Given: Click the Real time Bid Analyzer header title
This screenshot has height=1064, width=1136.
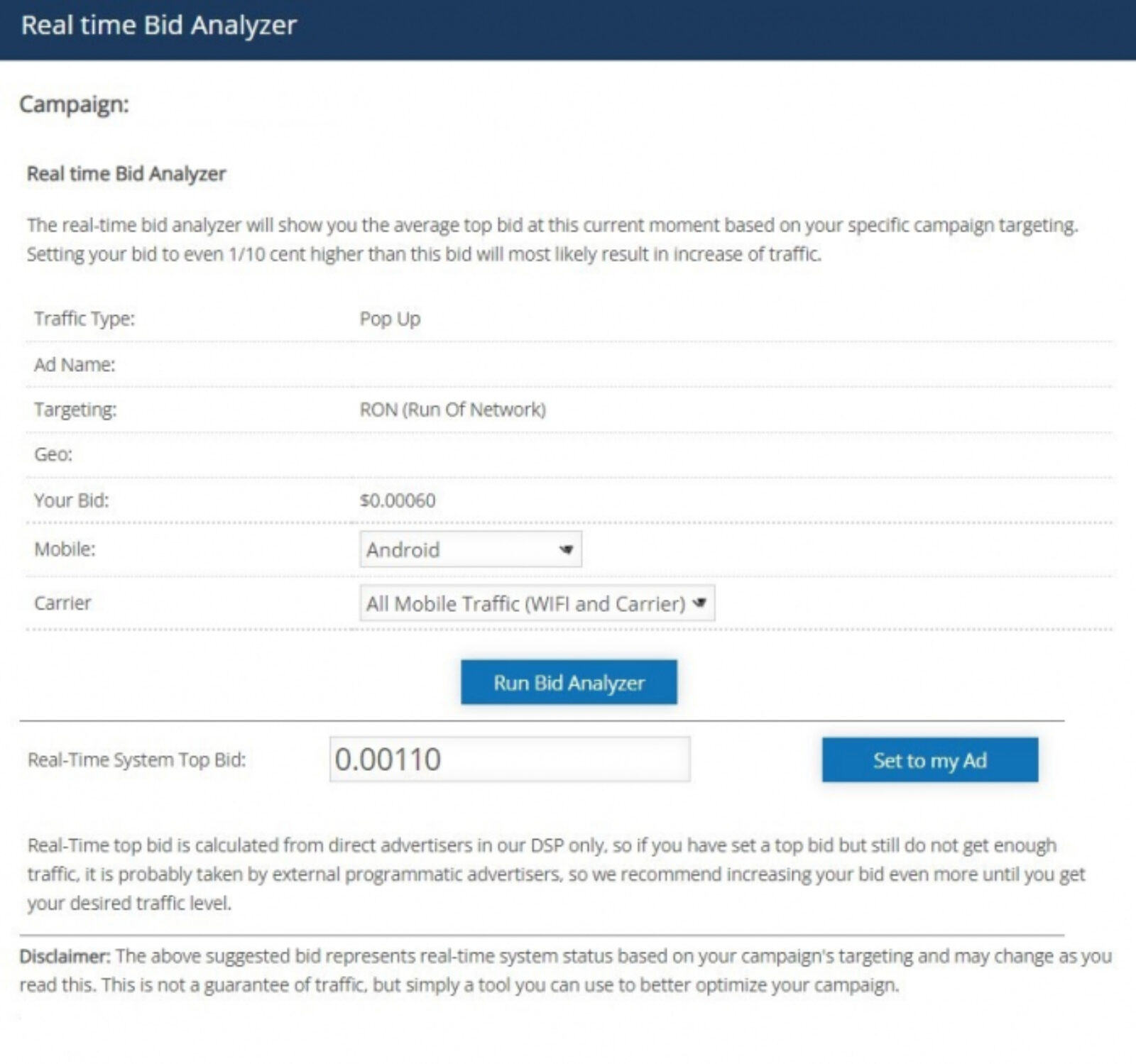Looking at the screenshot, I should click(159, 25).
